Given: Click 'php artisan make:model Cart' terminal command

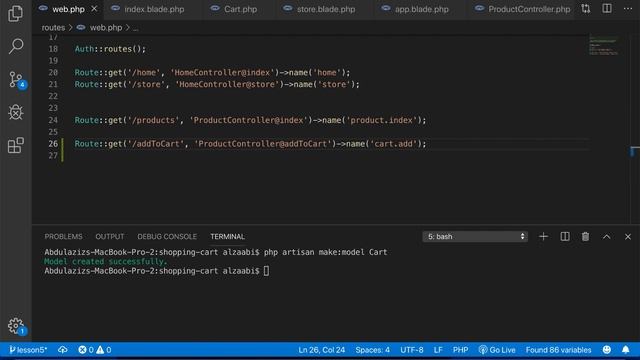Looking at the screenshot, I should click(325, 252).
